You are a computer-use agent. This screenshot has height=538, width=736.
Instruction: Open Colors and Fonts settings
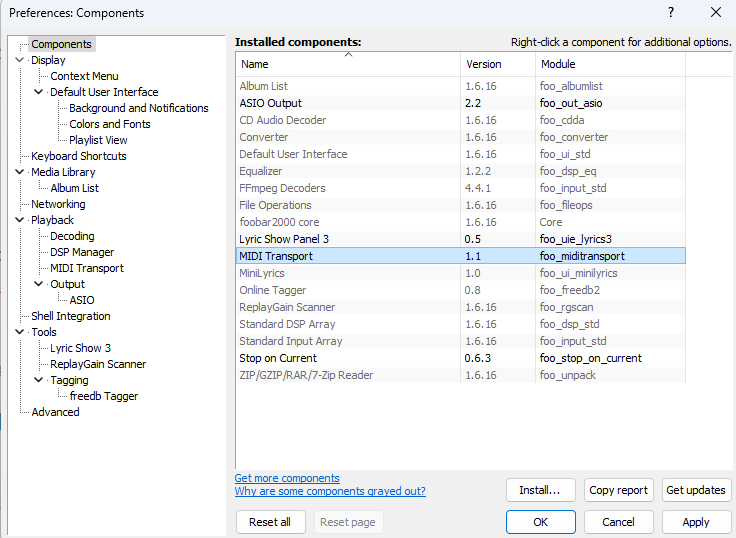pyautogui.click(x=110, y=124)
